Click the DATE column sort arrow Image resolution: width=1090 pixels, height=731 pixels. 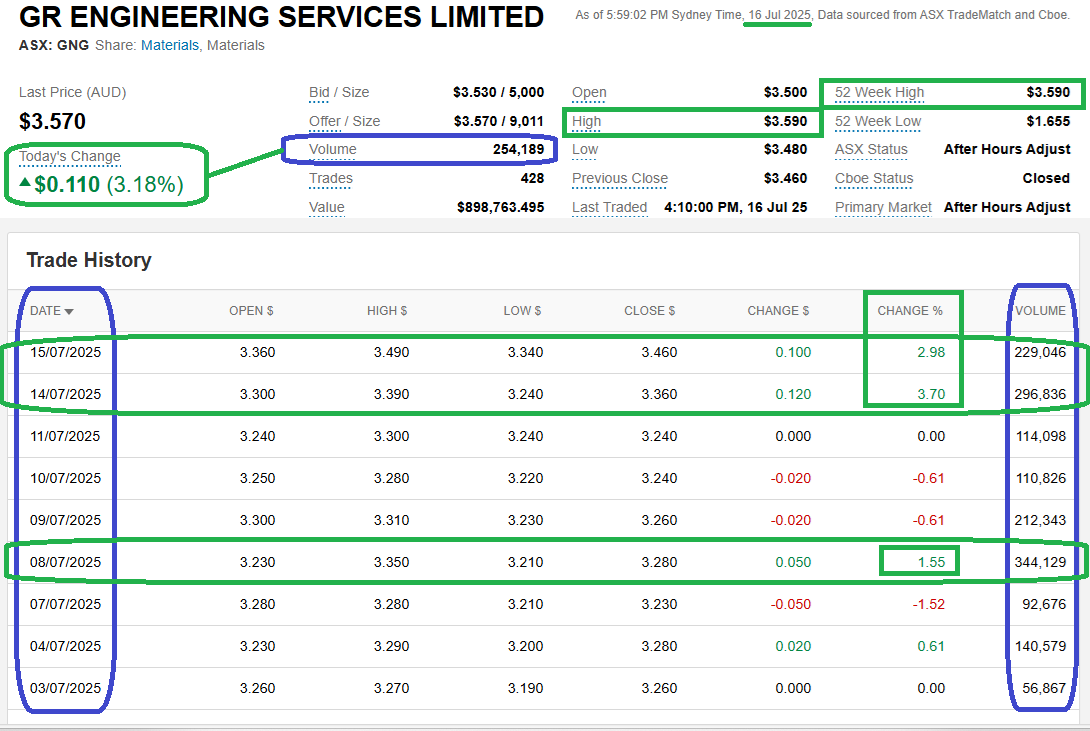[x=69, y=312]
